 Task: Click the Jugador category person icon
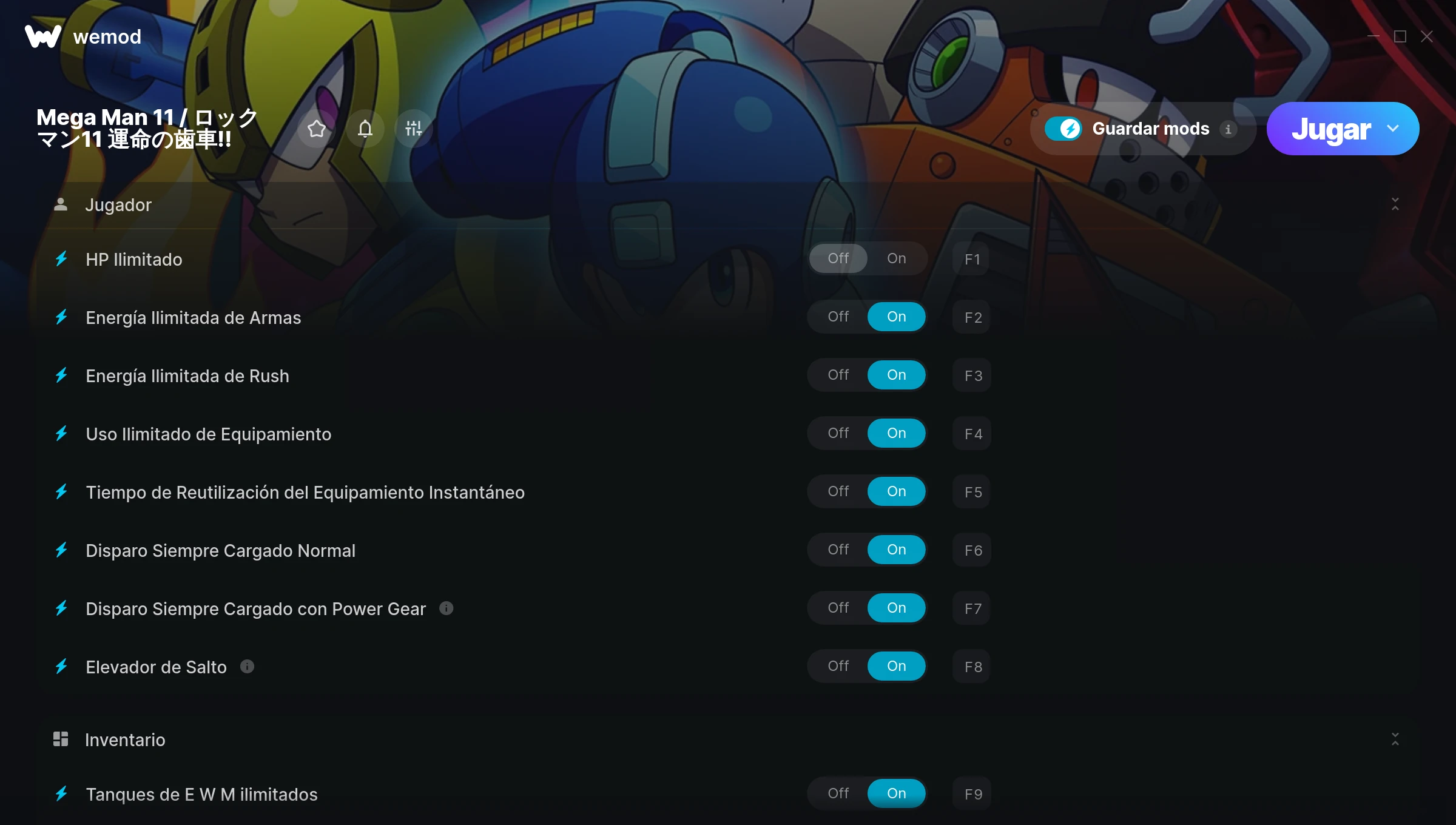point(61,204)
